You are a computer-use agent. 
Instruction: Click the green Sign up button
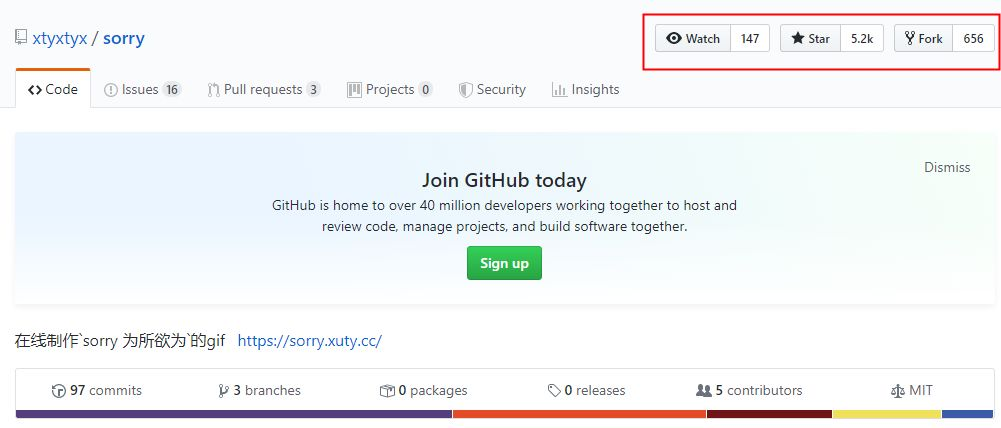pos(504,263)
